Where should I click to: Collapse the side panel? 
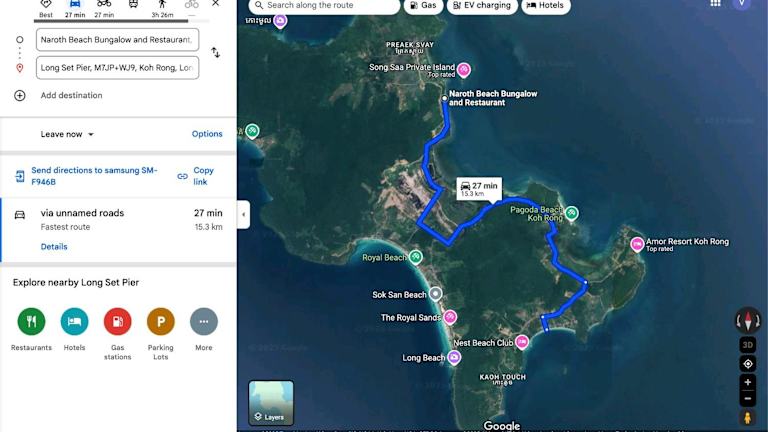[243, 213]
